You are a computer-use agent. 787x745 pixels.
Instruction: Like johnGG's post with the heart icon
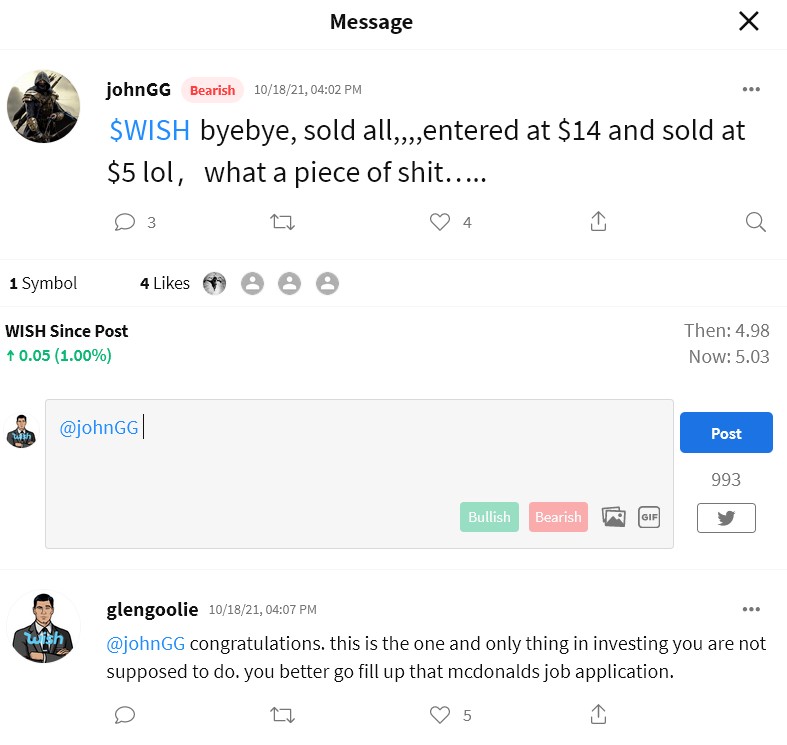tap(440, 222)
